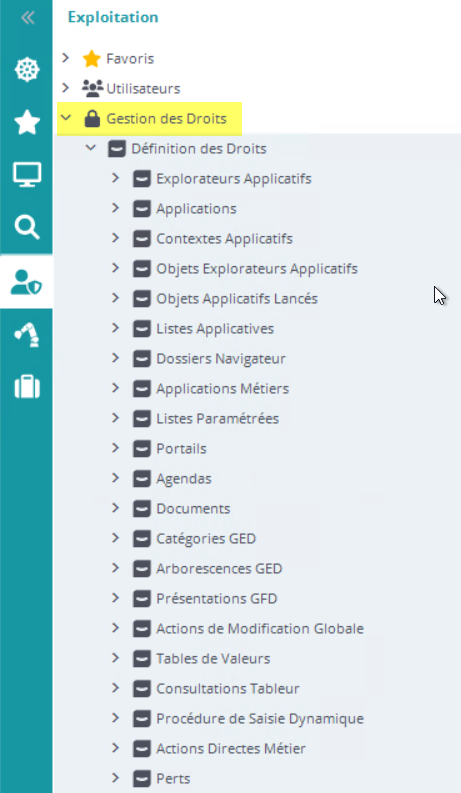The height and width of the screenshot is (793, 461).
Task: Open the ship wheel icon in sidebar
Action: point(27,70)
